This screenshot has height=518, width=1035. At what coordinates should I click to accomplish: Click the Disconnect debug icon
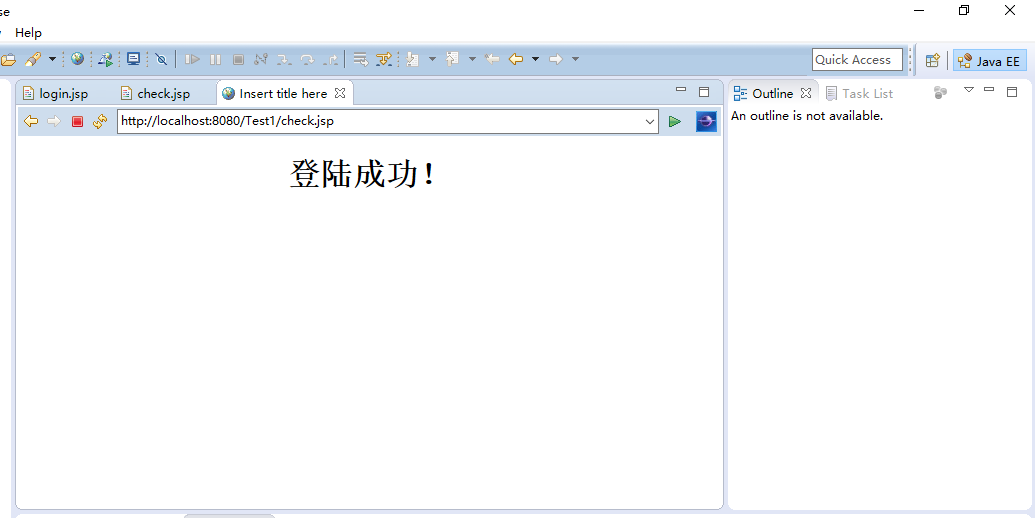coord(261,59)
